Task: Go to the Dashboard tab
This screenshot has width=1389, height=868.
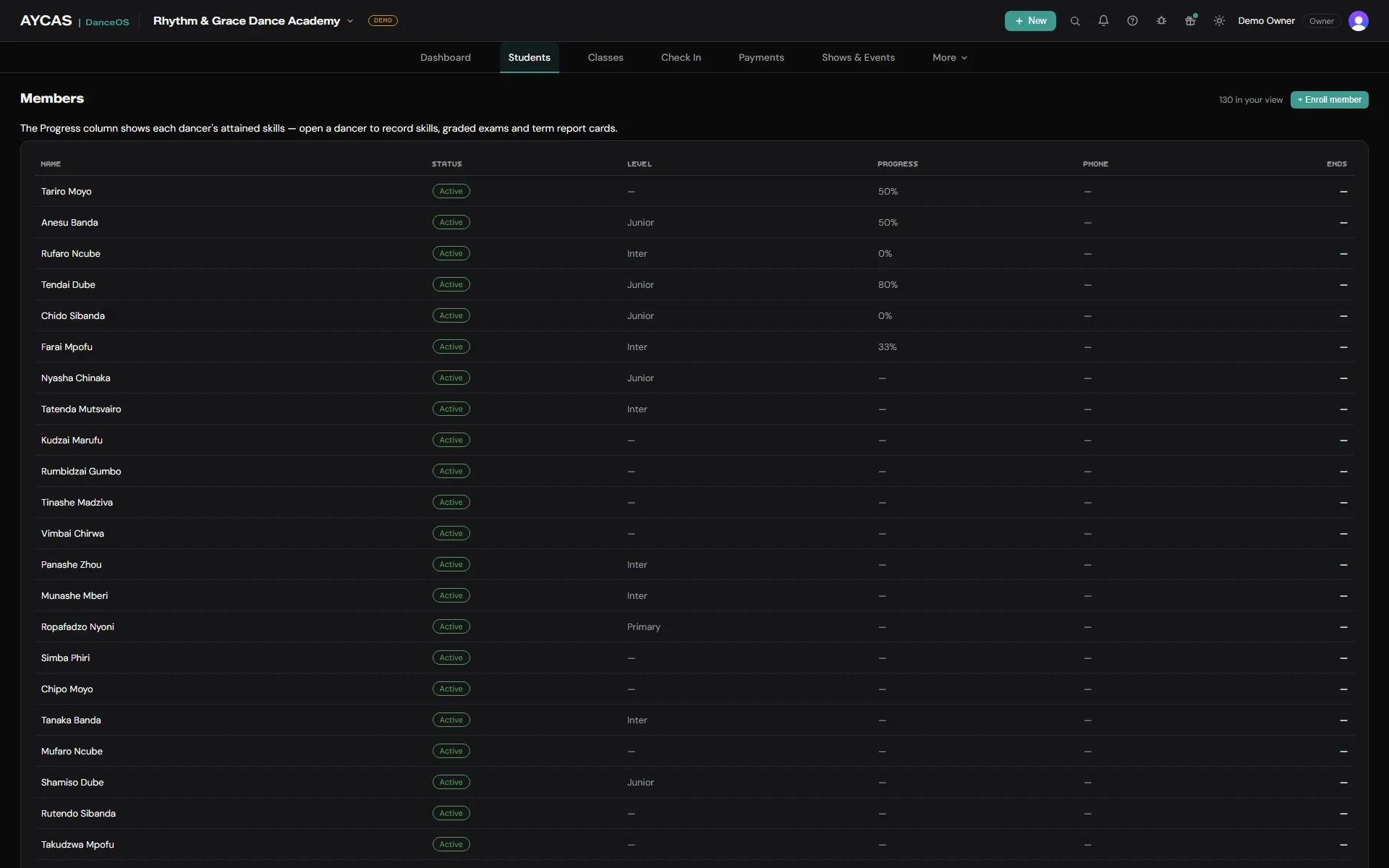Action: (446, 57)
